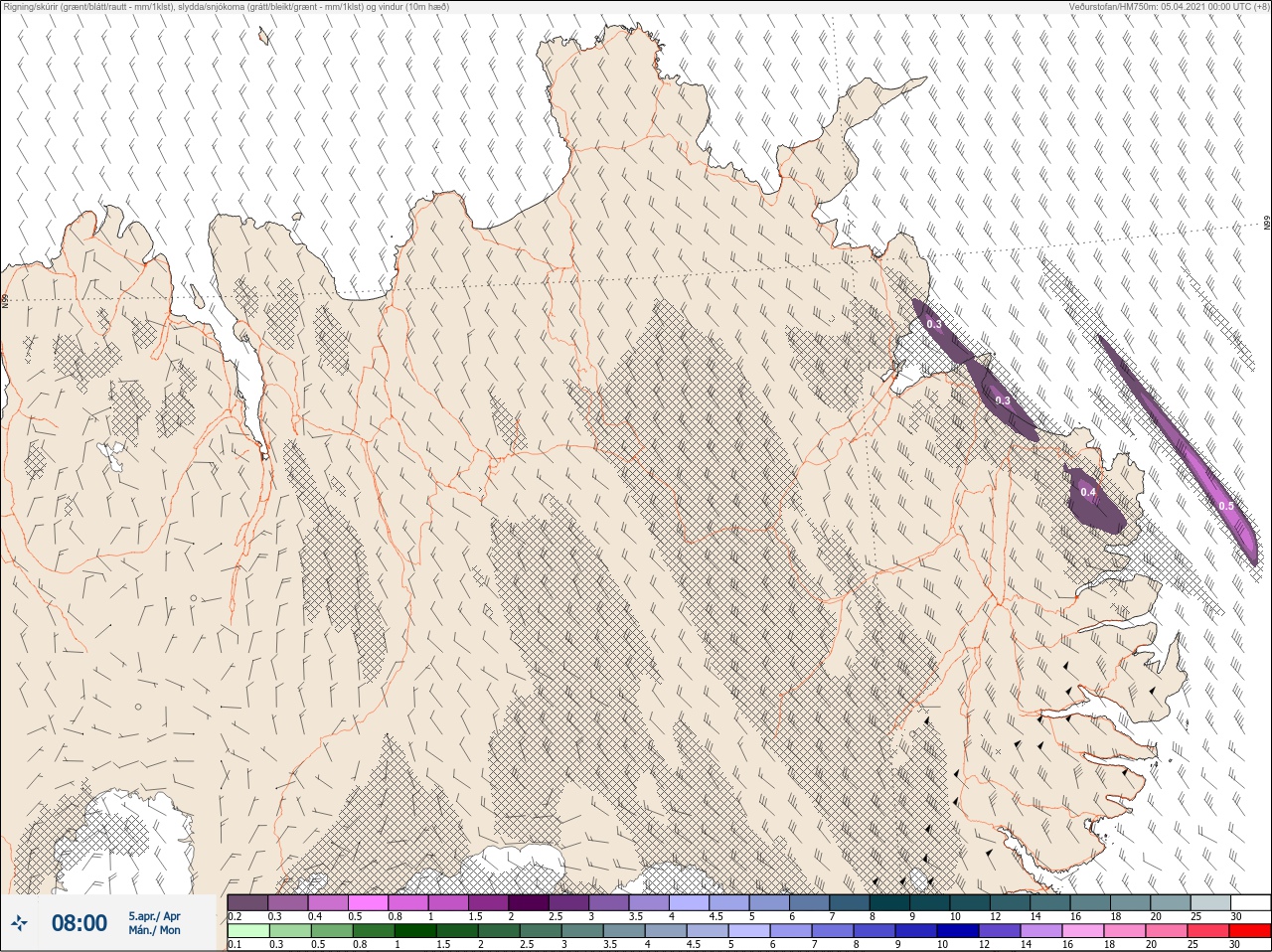Click the pinwheel logo icon beside 08:00
Image resolution: width=1272 pixels, height=952 pixels.
[18, 923]
